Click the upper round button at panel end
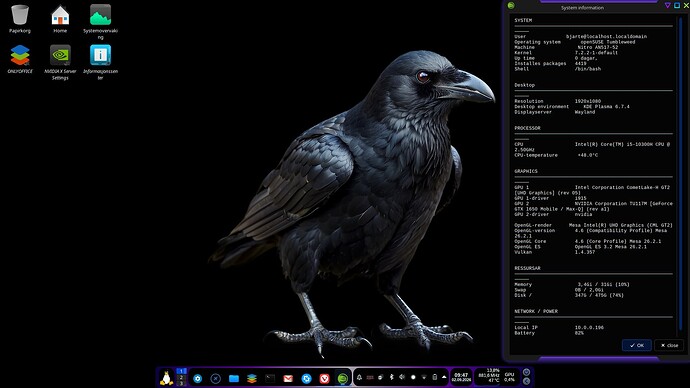Screen dimensions: 690x388 [526, 372]
